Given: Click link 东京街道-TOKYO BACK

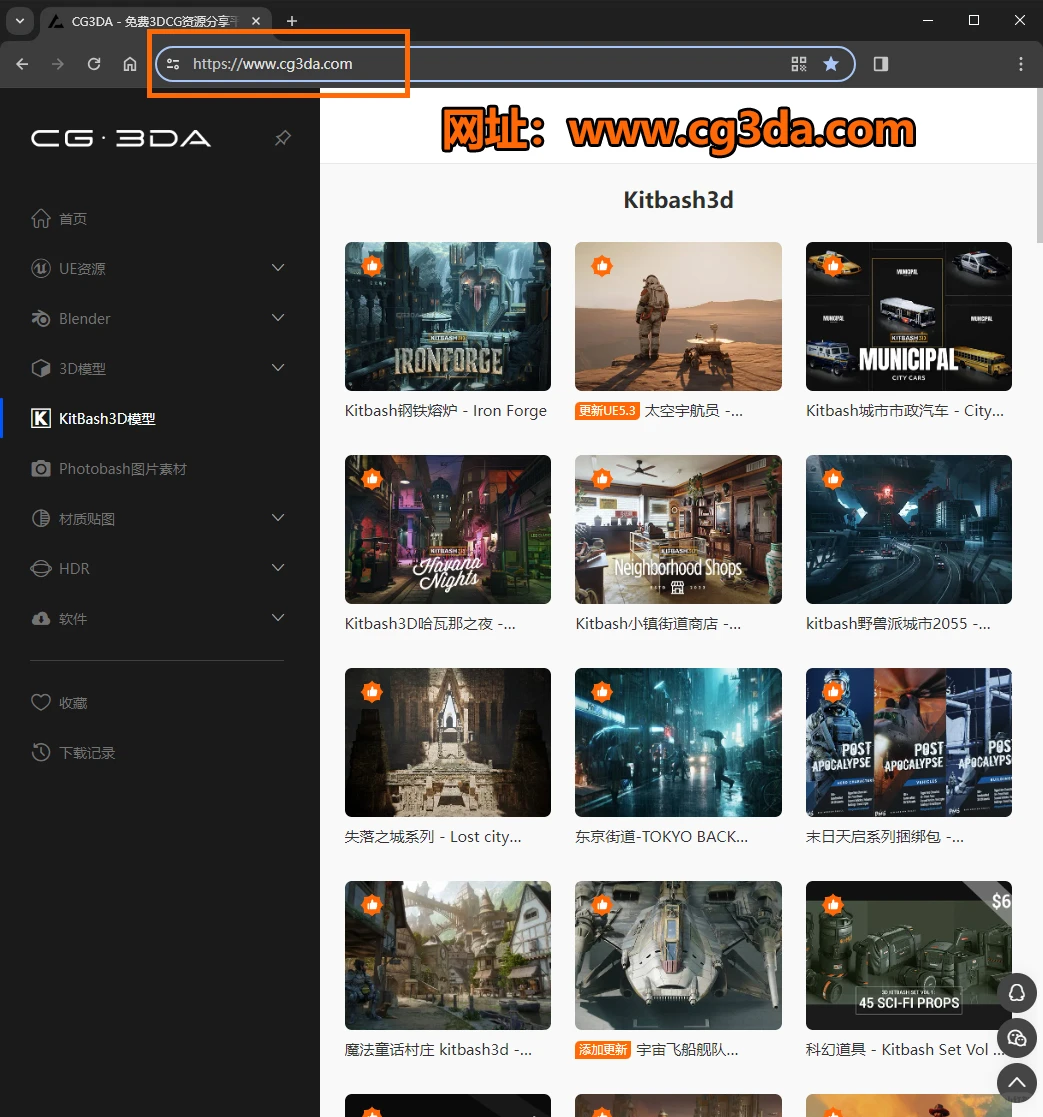Looking at the screenshot, I should pyautogui.click(x=661, y=837).
